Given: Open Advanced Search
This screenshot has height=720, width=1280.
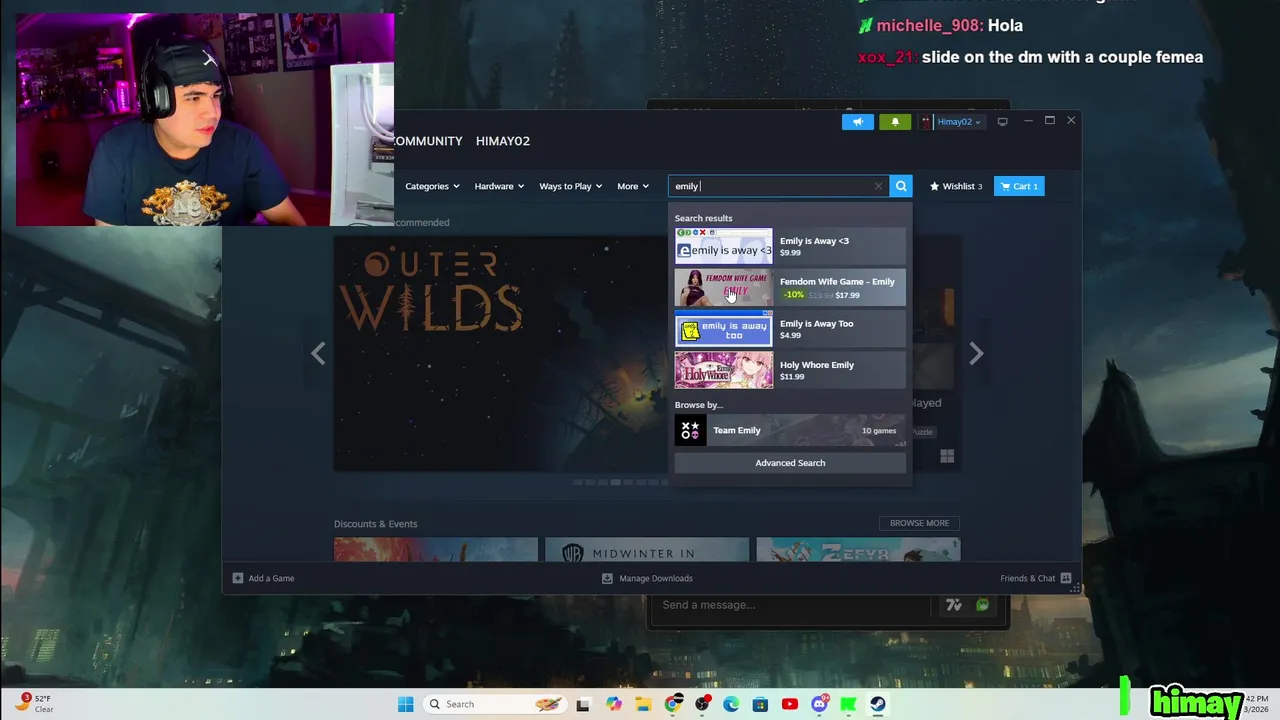Looking at the screenshot, I should (790, 463).
